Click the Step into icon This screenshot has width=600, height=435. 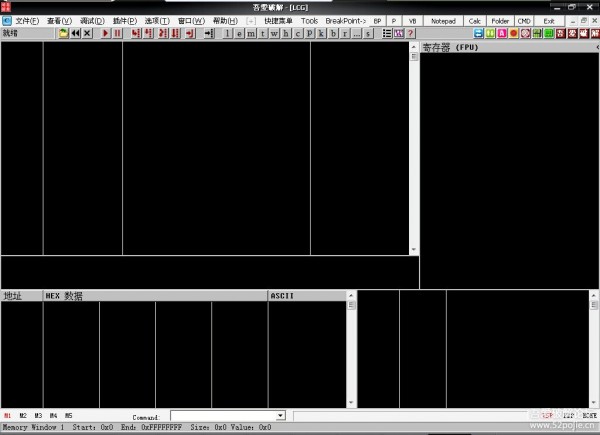click(x=135, y=33)
